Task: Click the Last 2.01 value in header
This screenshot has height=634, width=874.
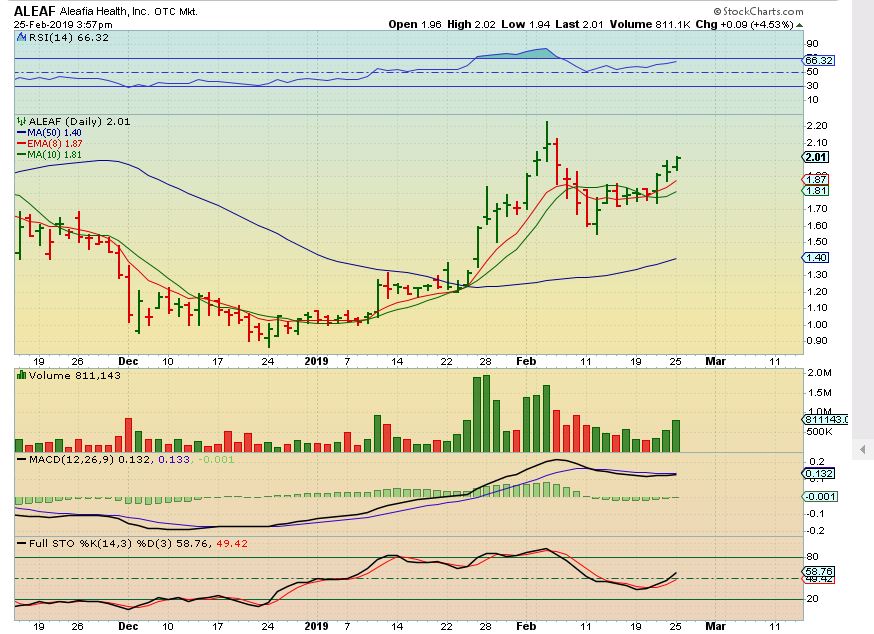Action: (580, 25)
